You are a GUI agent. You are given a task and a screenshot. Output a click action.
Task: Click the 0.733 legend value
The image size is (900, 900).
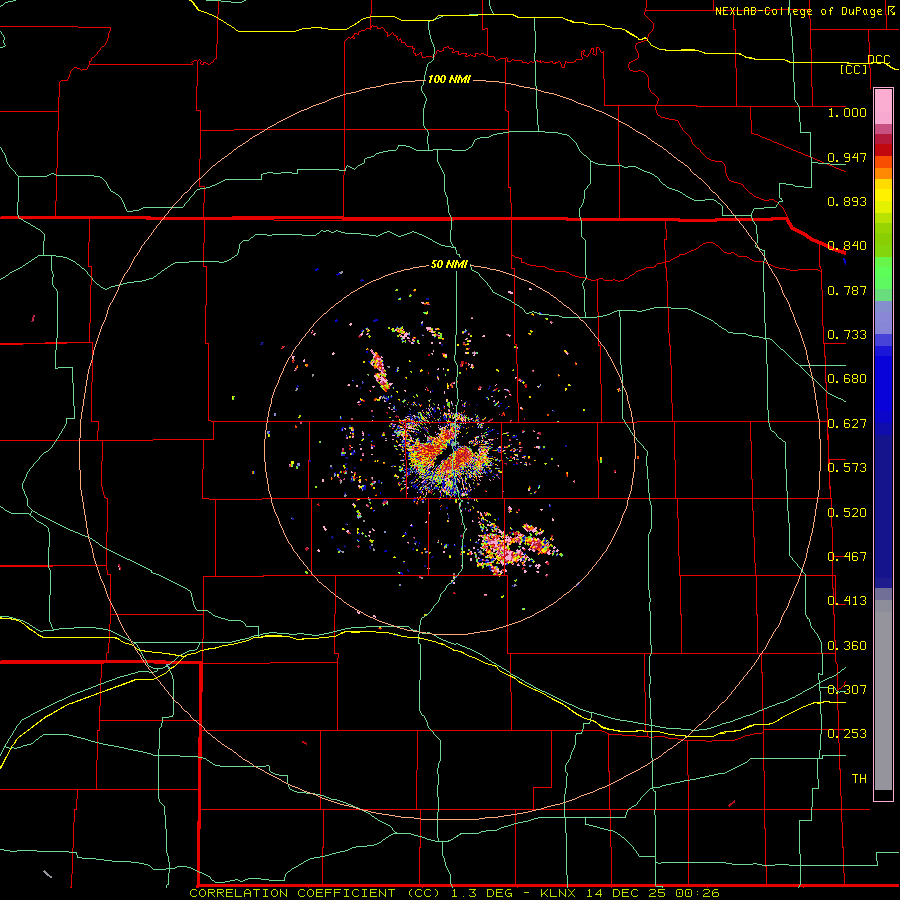click(x=847, y=335)
